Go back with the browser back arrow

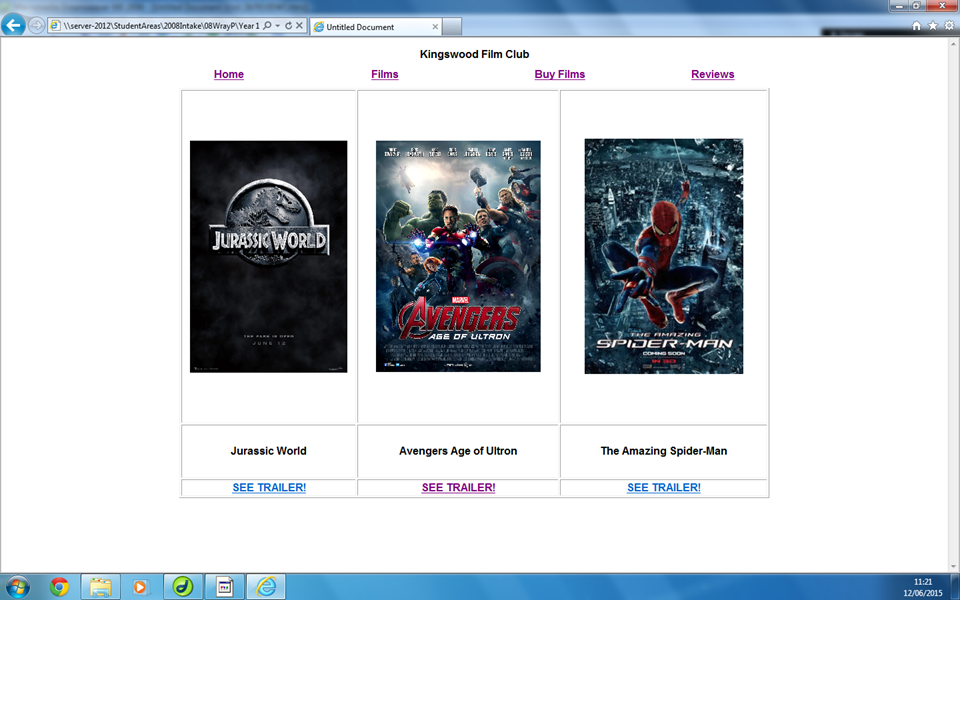point(13,26)
